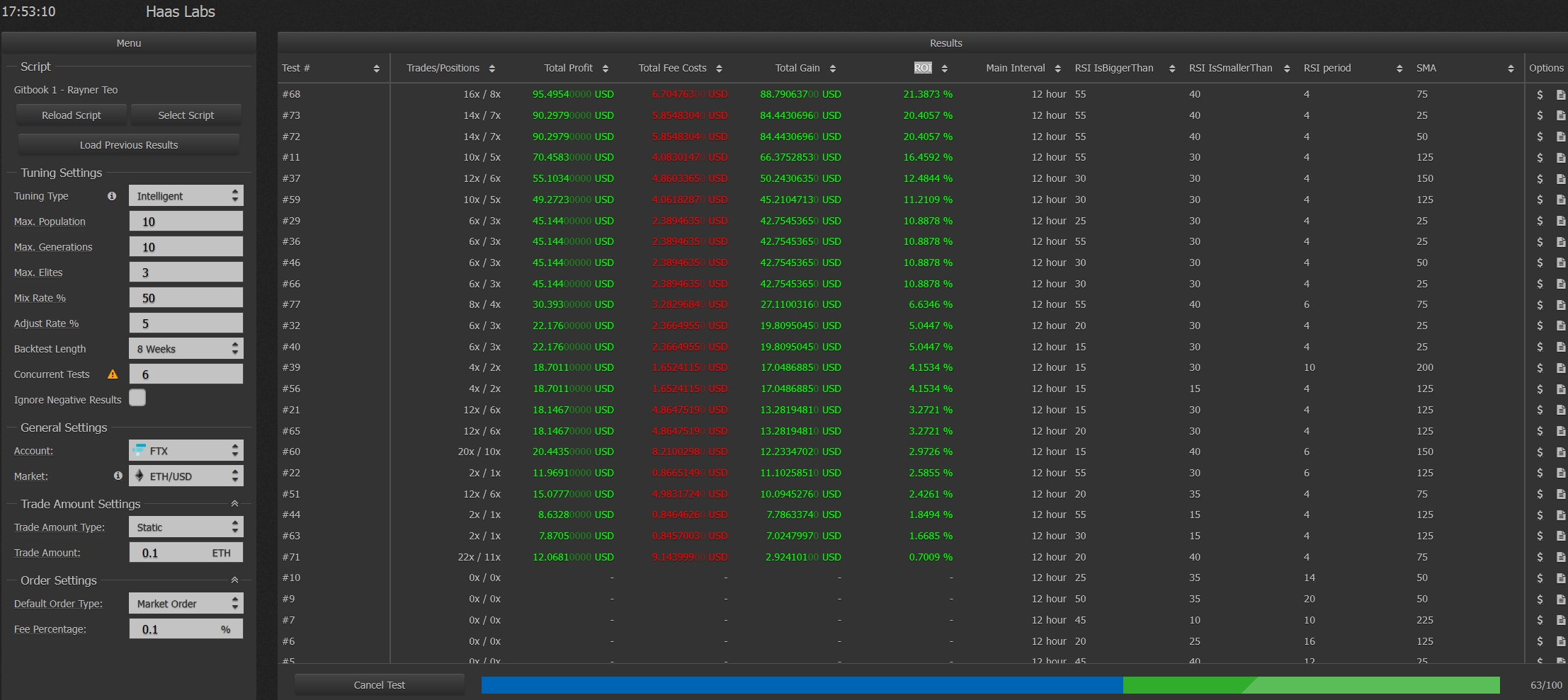Click the dollar icon for test #68
This screenshot has width=1568, height=700.
point(1540,95)
